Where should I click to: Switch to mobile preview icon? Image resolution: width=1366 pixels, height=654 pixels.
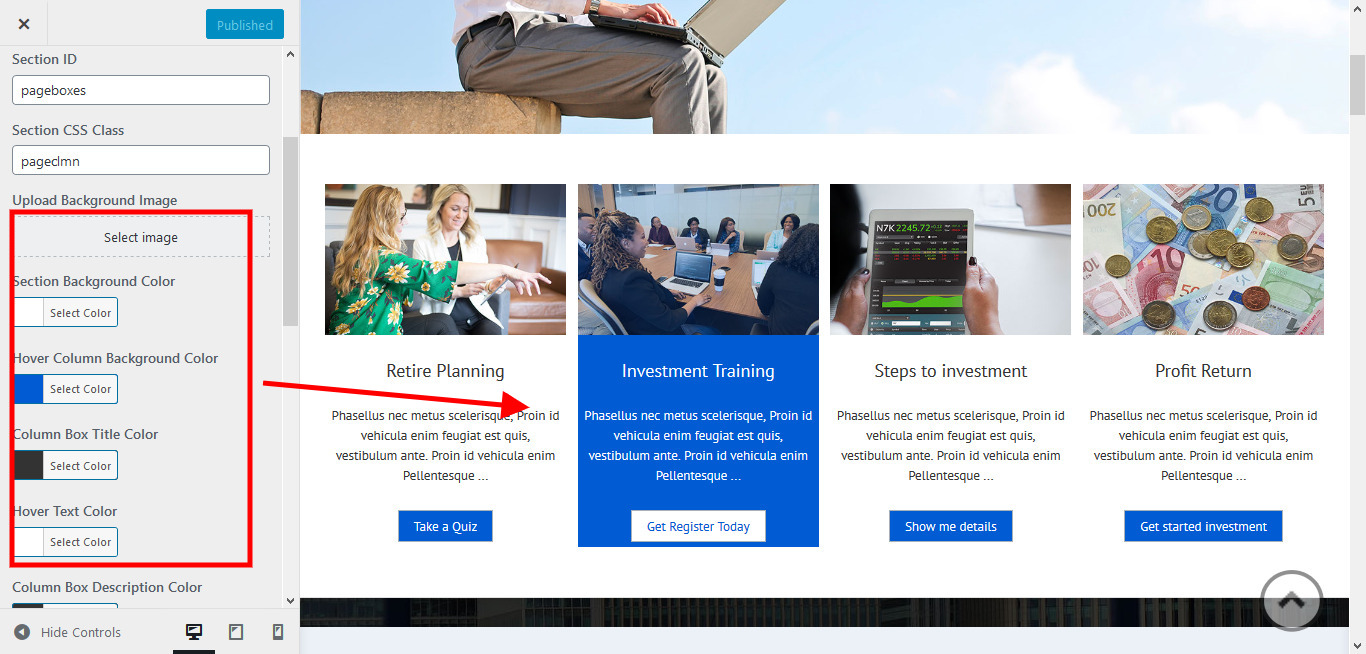(x=278, y=632)
